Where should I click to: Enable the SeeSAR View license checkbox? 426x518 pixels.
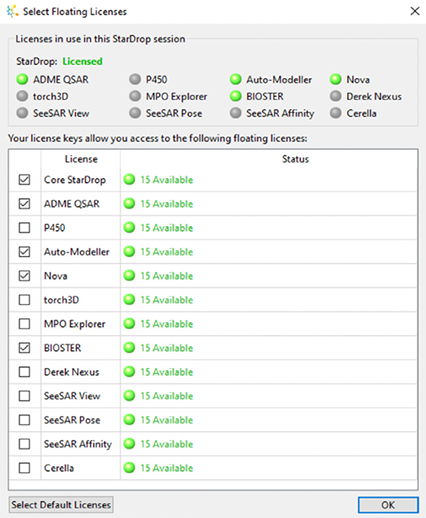24,396
